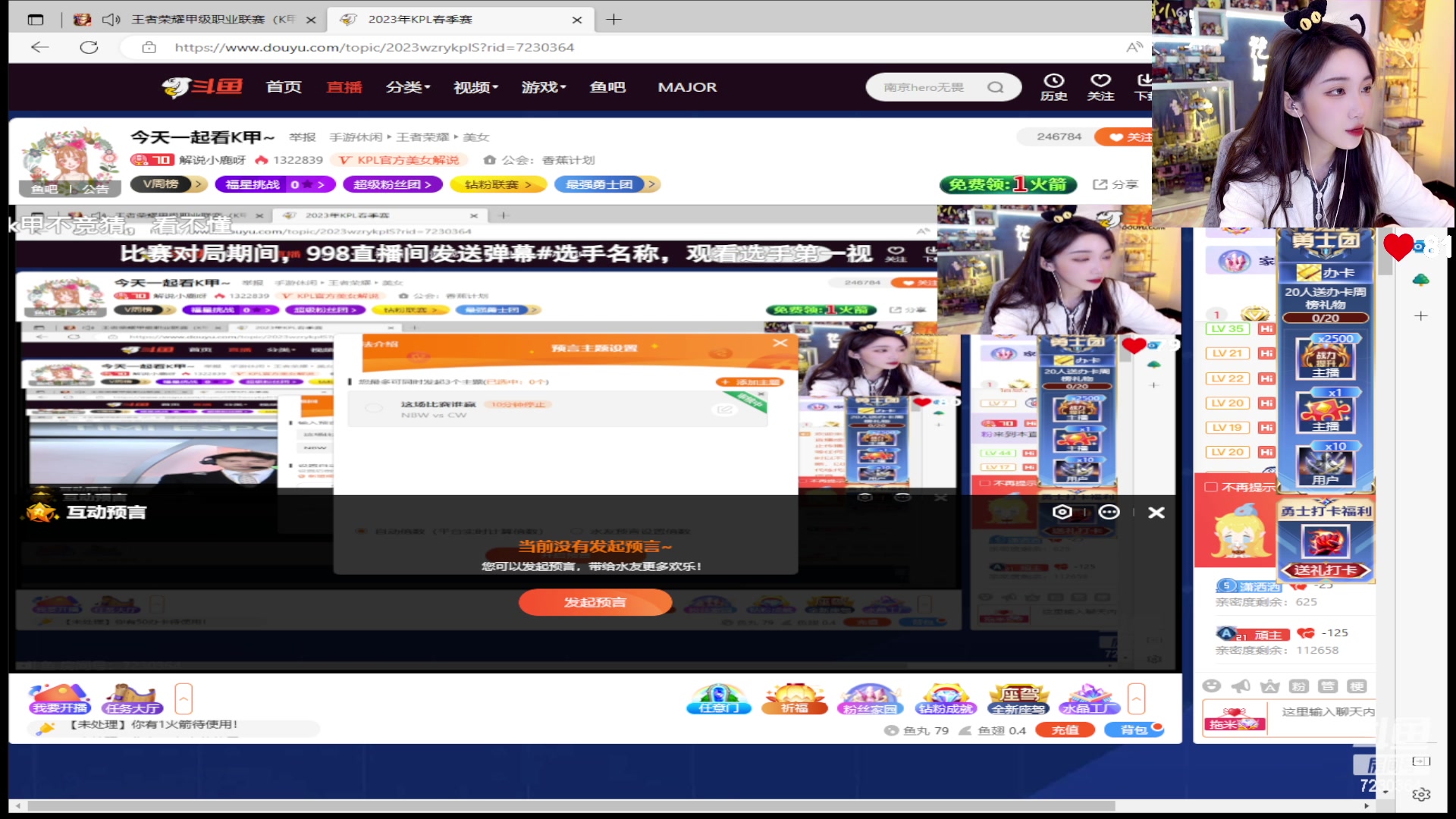This screenshot has width=1456, height=819.
Task: Click the green tree icon in right sidebar
Action: tap(1421, 280)
